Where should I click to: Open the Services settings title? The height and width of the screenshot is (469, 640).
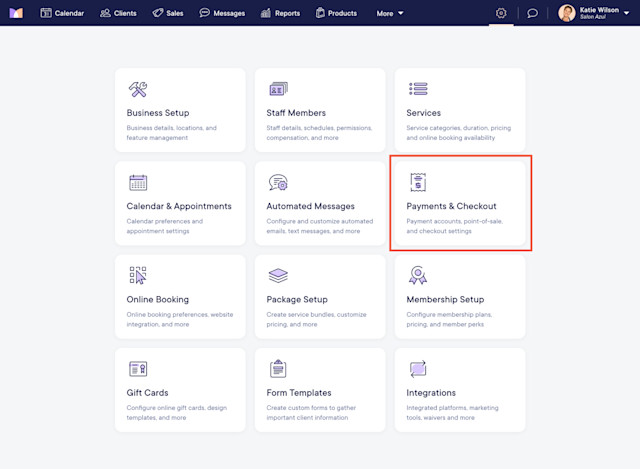point(424,113)
